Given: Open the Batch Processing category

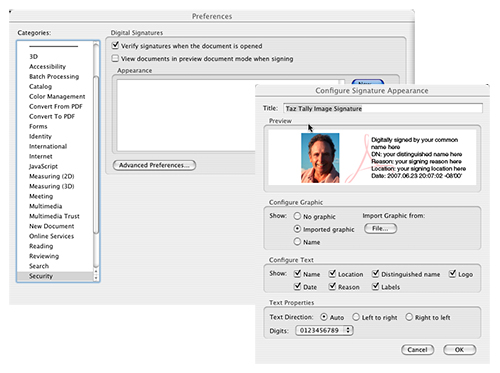Looking at the screenshot, I should [x=54, y=76].
